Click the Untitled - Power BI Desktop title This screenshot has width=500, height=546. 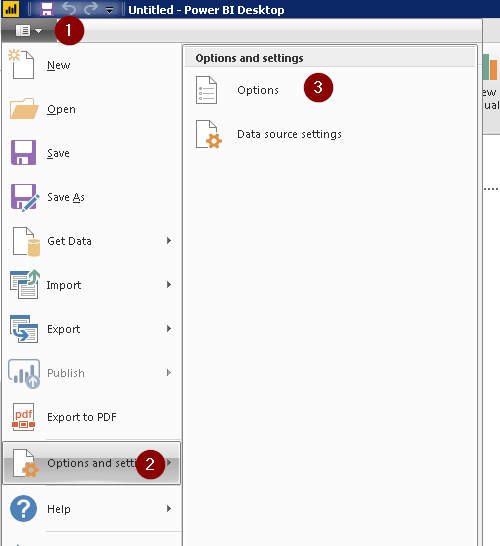(206, 10)
